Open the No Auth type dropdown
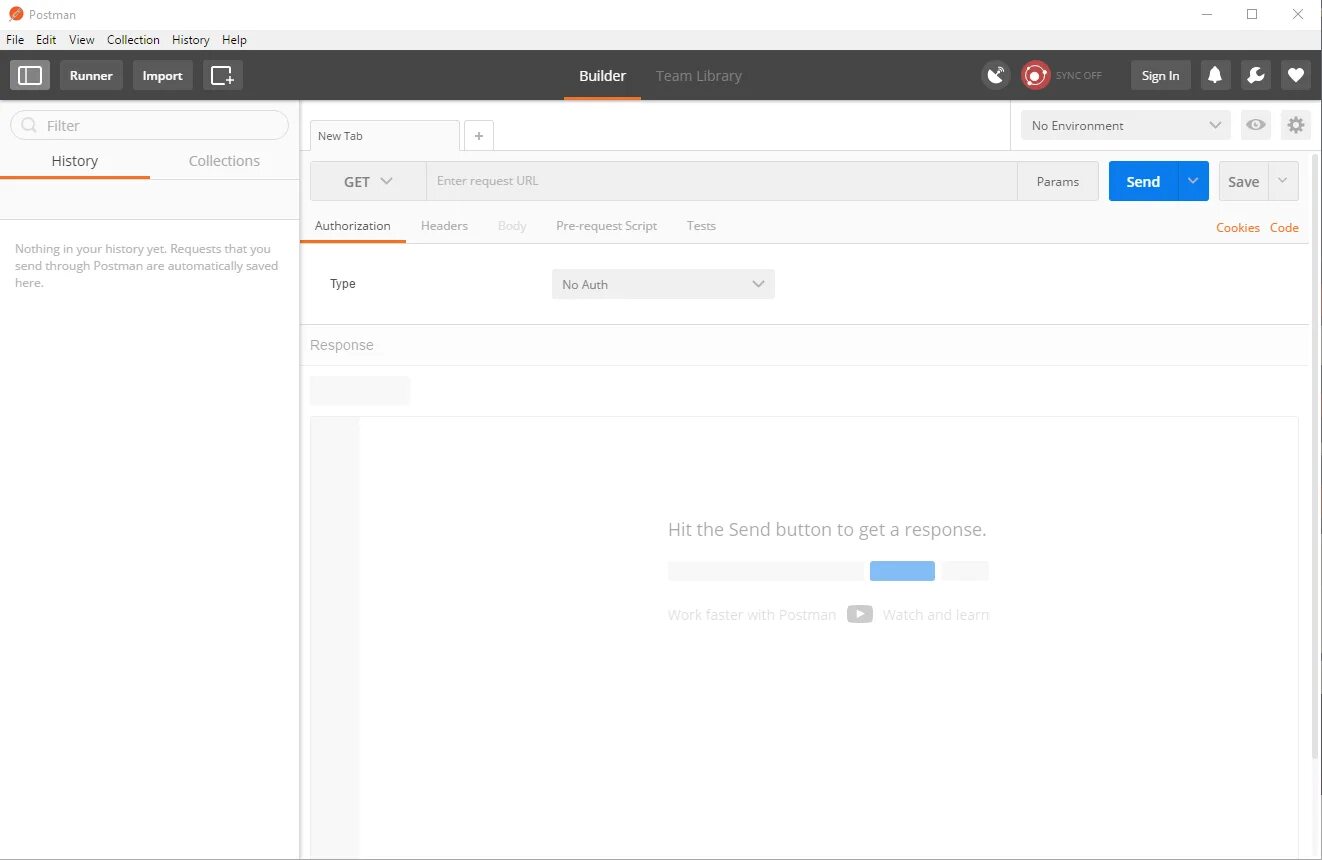This screenshot has height=860, width=1322. (x=663, y=284)
